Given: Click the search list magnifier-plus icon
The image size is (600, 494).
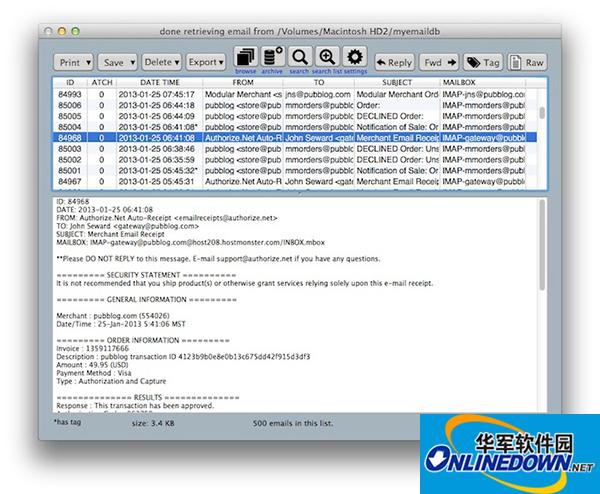Looking at the screenshot, I should coord(327,57).
